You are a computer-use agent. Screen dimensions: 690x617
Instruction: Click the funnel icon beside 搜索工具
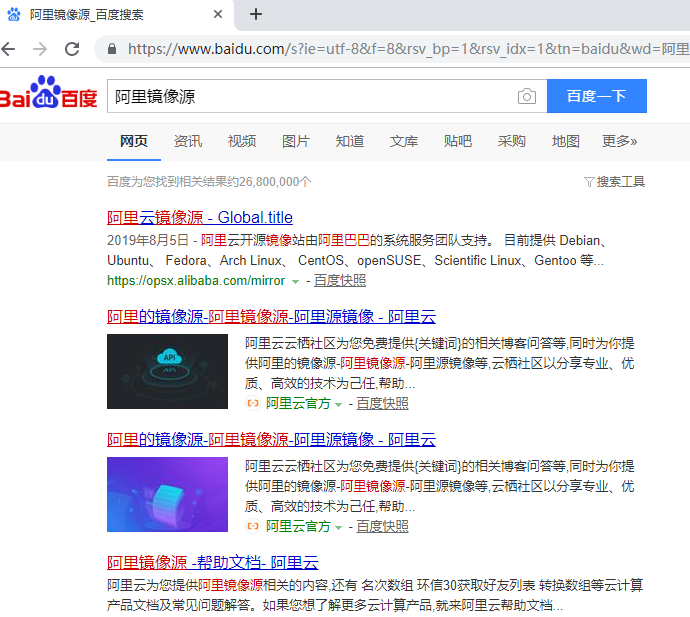pos(589,182)
